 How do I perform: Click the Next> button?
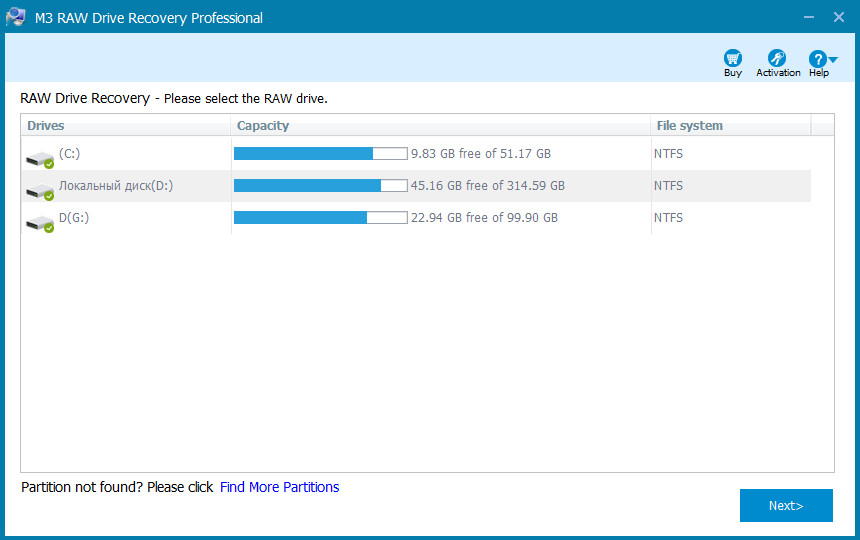click(x=786, y=505)
